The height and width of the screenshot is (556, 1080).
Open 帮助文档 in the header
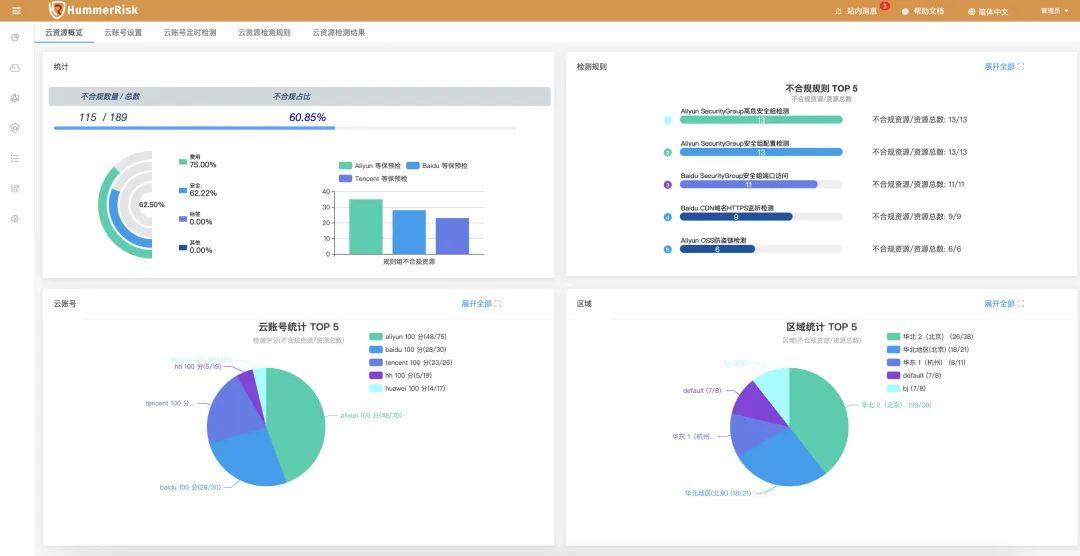click(x=928, y=11)
